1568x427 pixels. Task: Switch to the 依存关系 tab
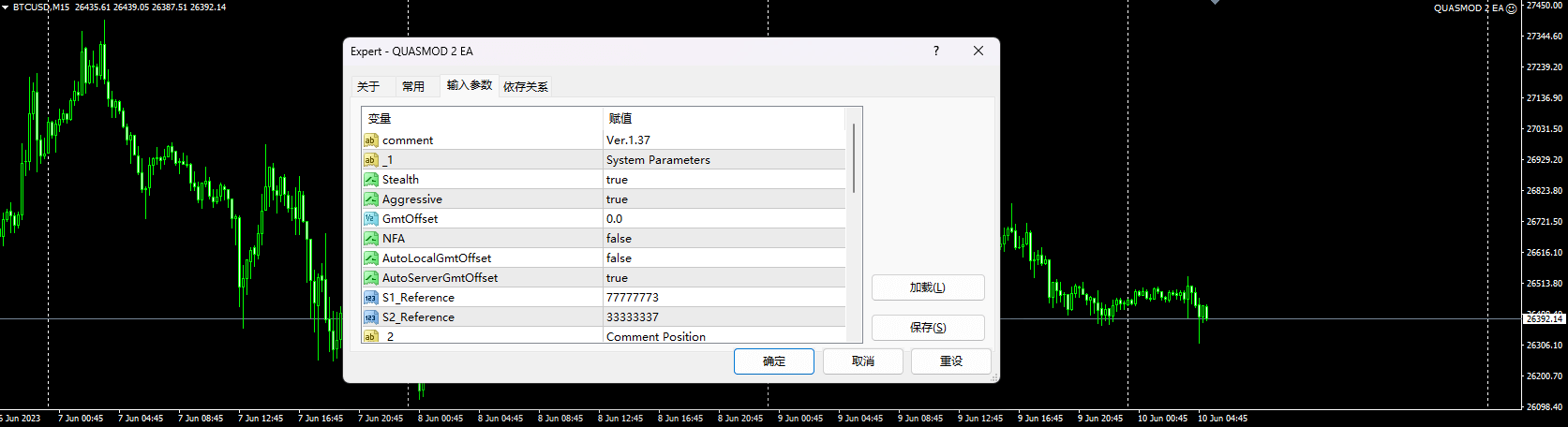pos(526,86)
